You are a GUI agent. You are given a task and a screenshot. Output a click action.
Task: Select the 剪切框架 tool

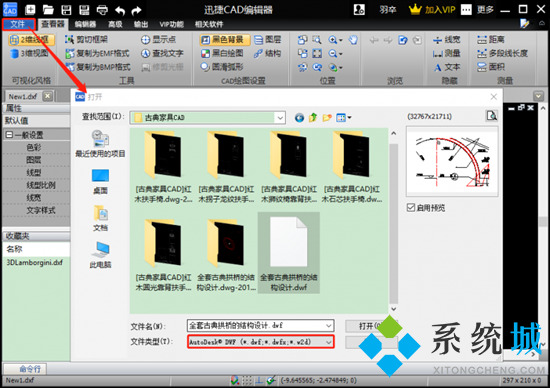pos(86,39)
